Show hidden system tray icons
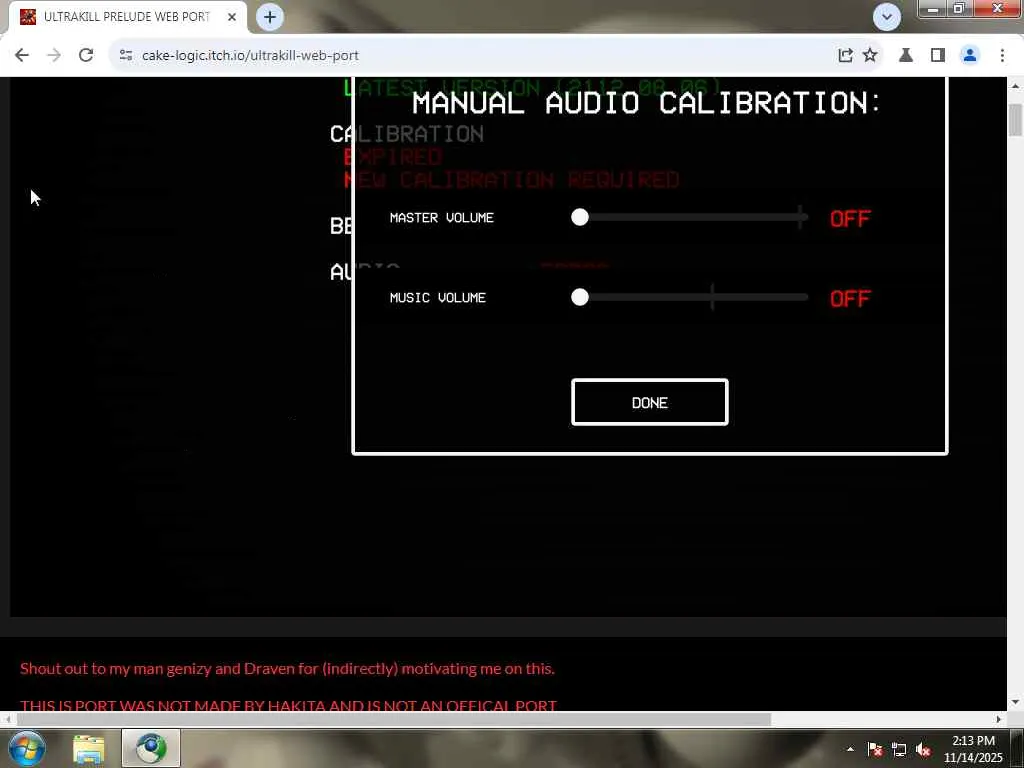 [850, 749]
